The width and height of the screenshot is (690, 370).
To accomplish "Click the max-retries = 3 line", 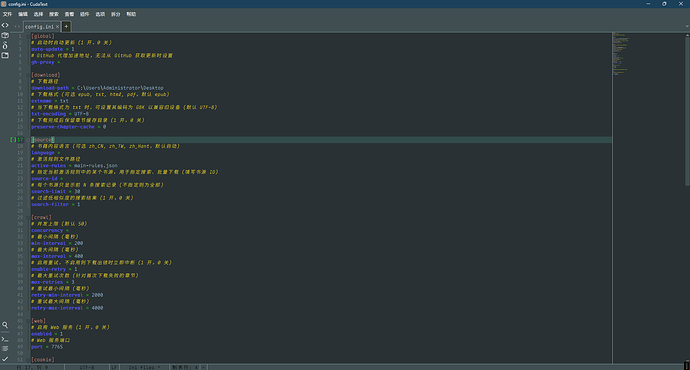I will coord(53,282).
